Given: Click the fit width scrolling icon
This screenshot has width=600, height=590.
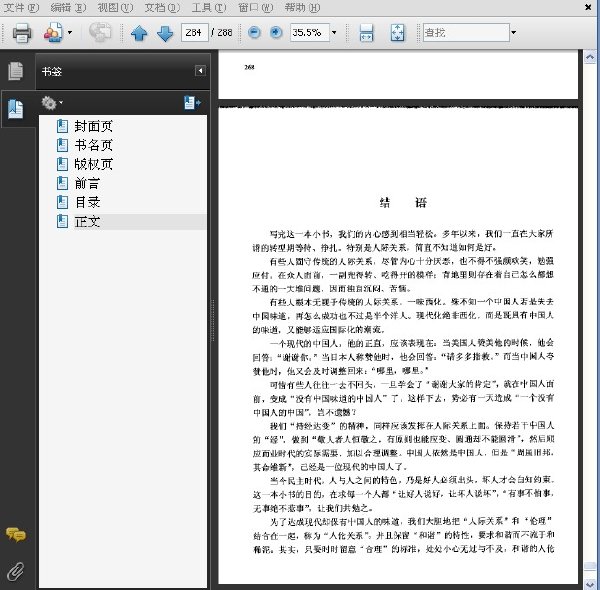Looking at the screenshot, I should pyautogui.click(x=366, y=33).
